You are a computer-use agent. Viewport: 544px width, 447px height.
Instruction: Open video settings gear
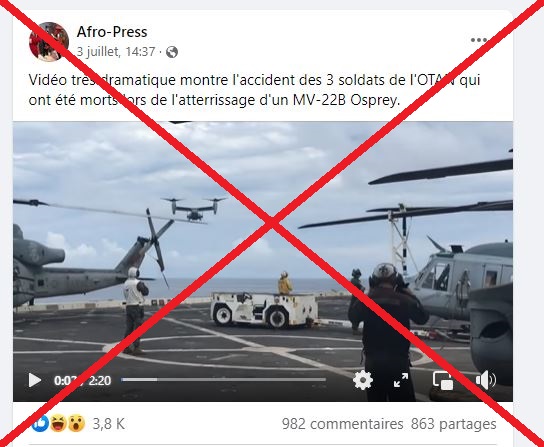[363, 380]
